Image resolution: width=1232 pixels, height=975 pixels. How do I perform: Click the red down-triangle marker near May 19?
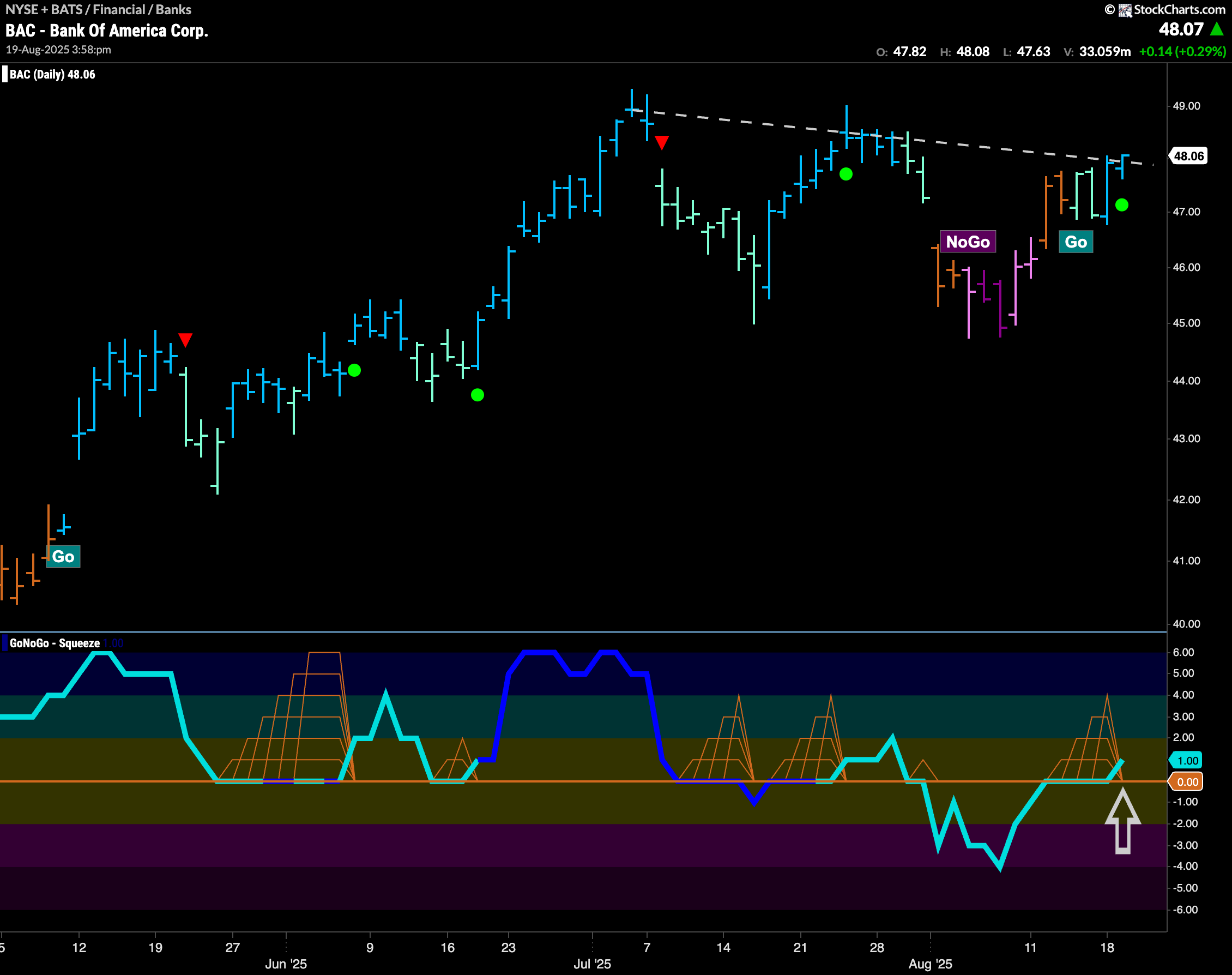(185, 340)
